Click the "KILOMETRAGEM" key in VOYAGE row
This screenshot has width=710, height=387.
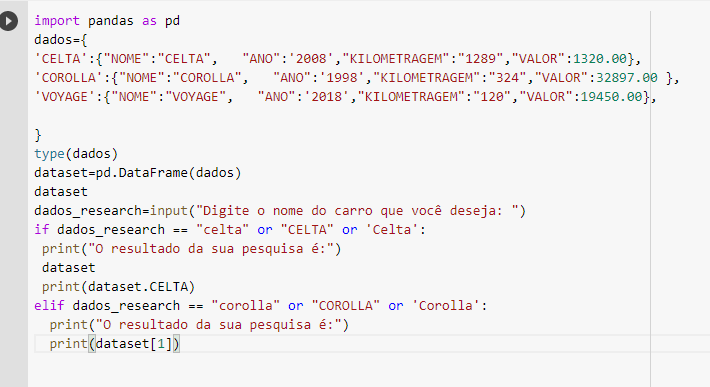click(x=411, y=97)
